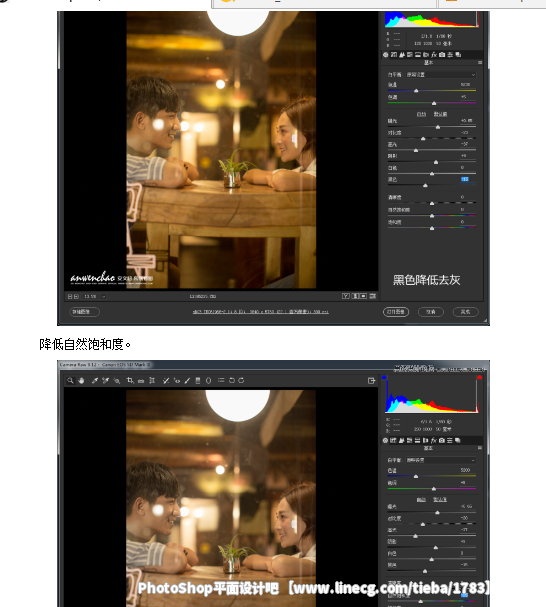The image size is (546, 607).
Task: Expand White Balance dropdown in lower window
Action: coord(441,460)
